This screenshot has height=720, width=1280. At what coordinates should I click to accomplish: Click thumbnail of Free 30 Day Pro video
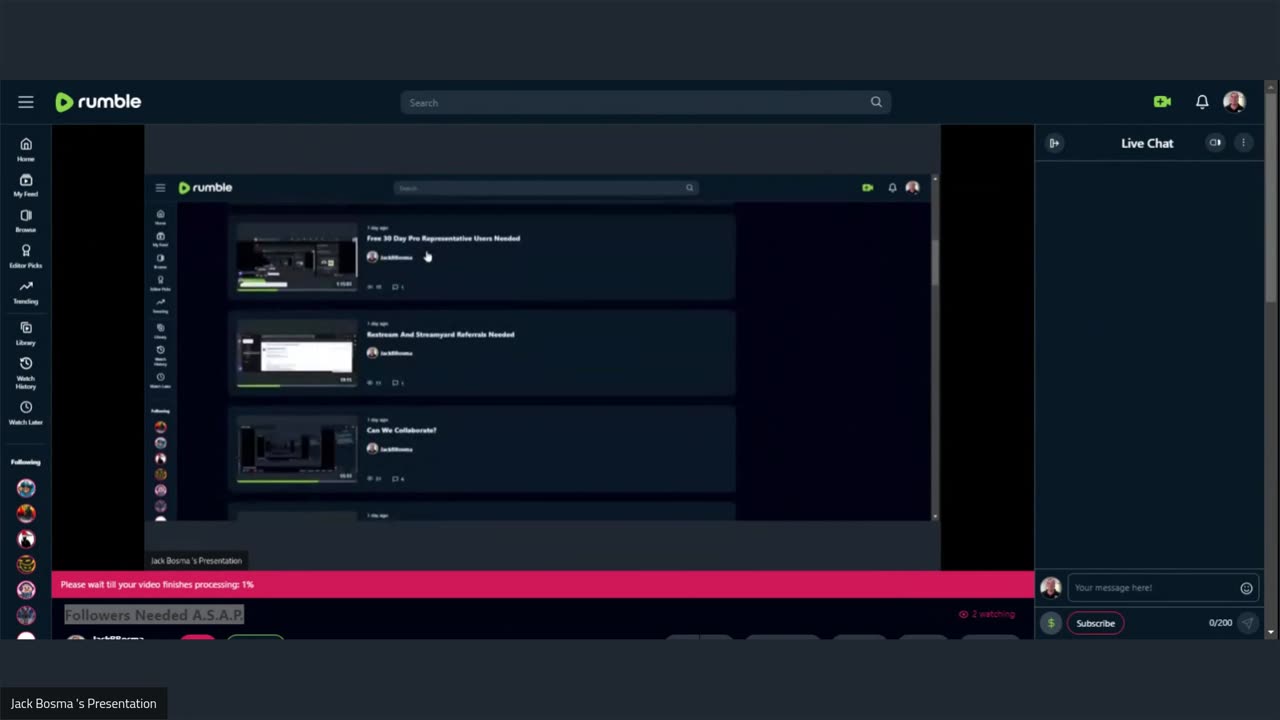point(296,258)
